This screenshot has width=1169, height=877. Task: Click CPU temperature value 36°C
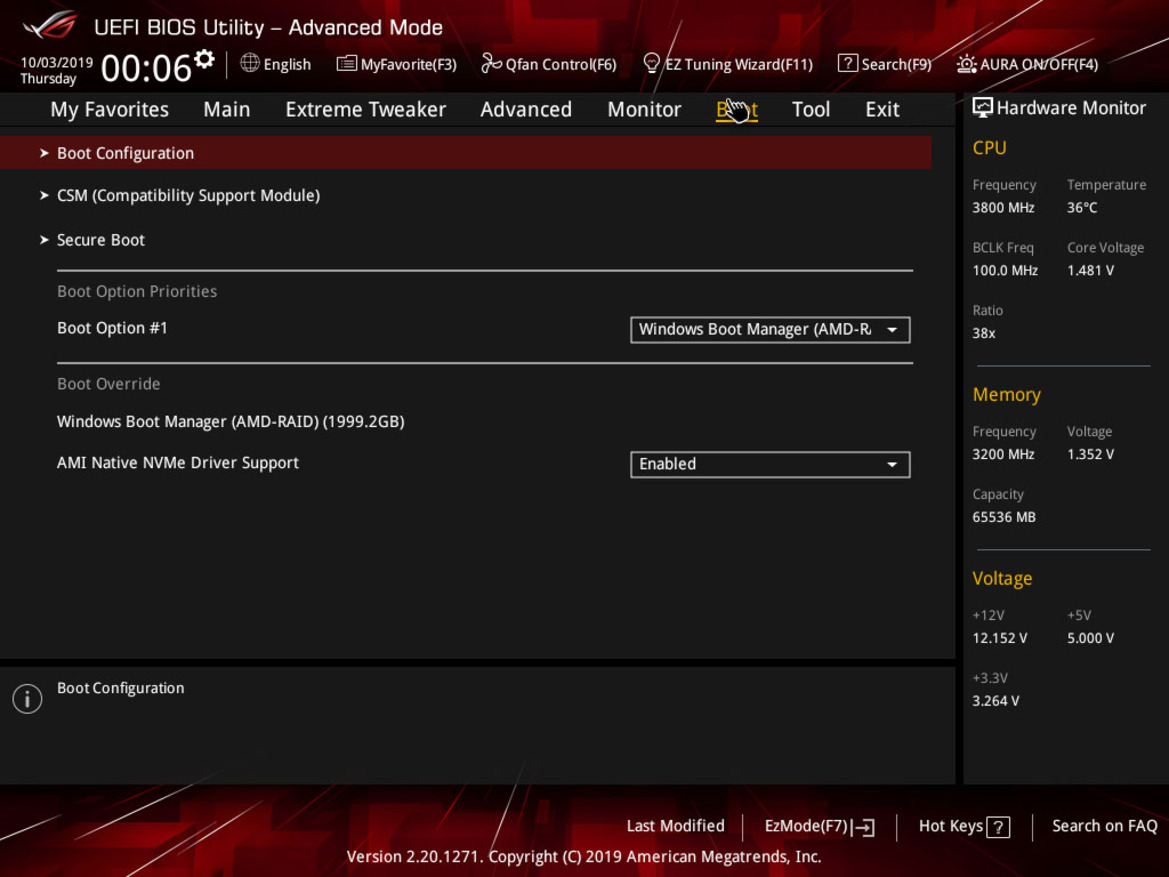(x=1082, y=207)
